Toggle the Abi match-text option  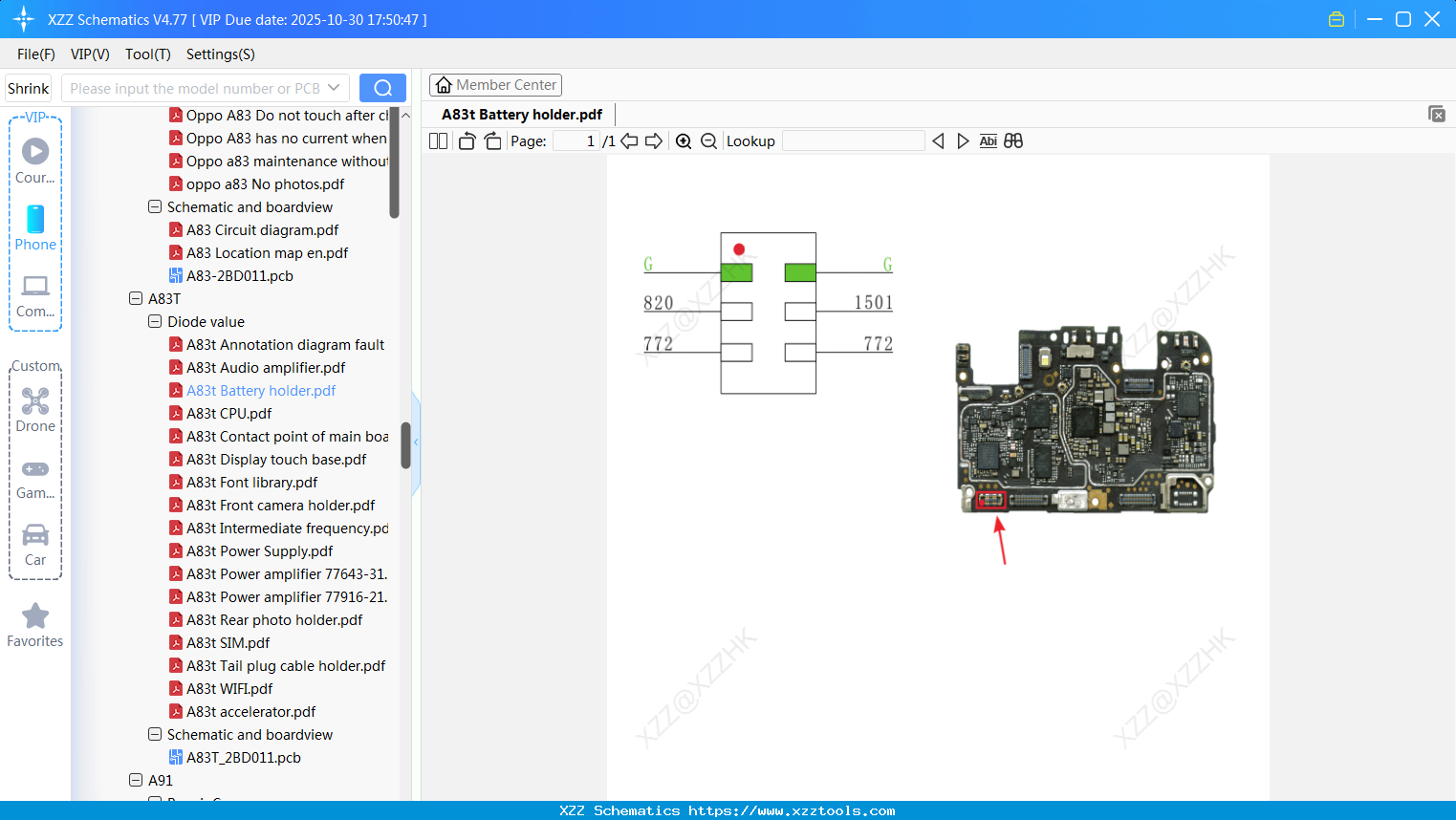[x=988, y=141]
